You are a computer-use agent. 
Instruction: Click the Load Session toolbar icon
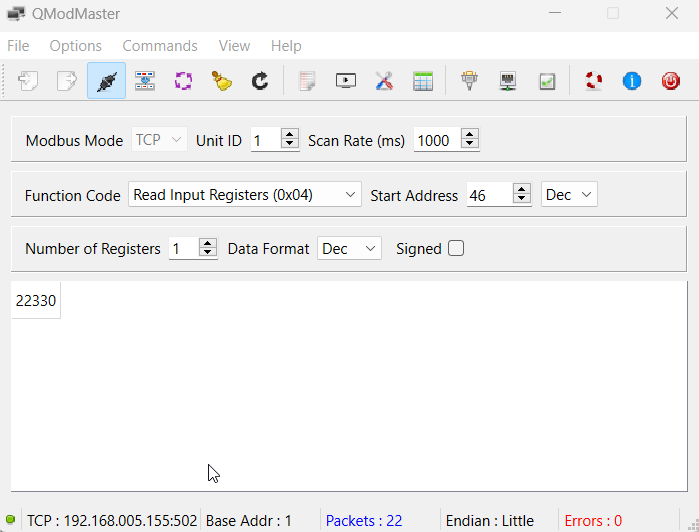(28, 81)
